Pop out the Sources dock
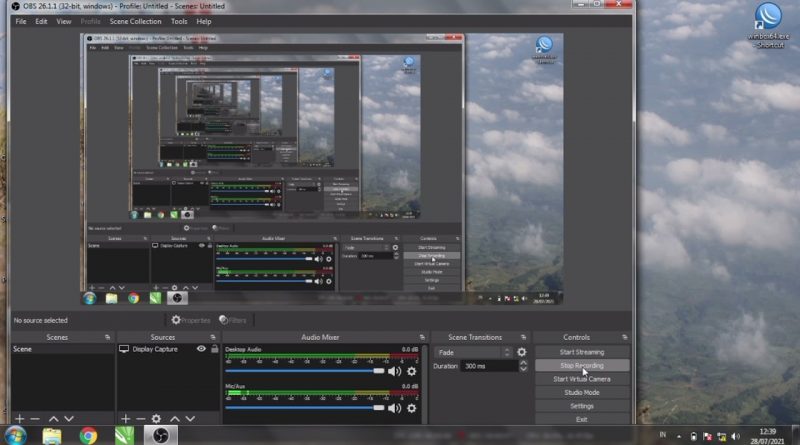The width and height of the screenshot is (800, 445). 213,337
